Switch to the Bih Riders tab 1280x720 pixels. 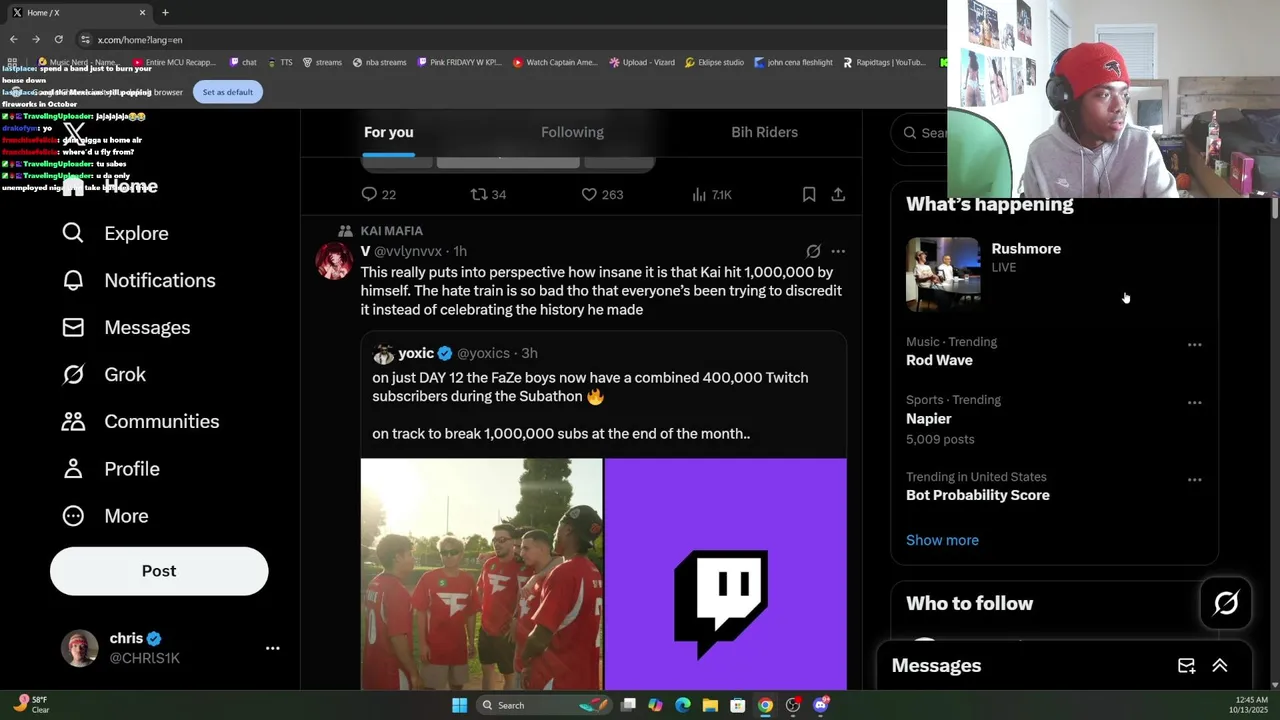point(764,132)
